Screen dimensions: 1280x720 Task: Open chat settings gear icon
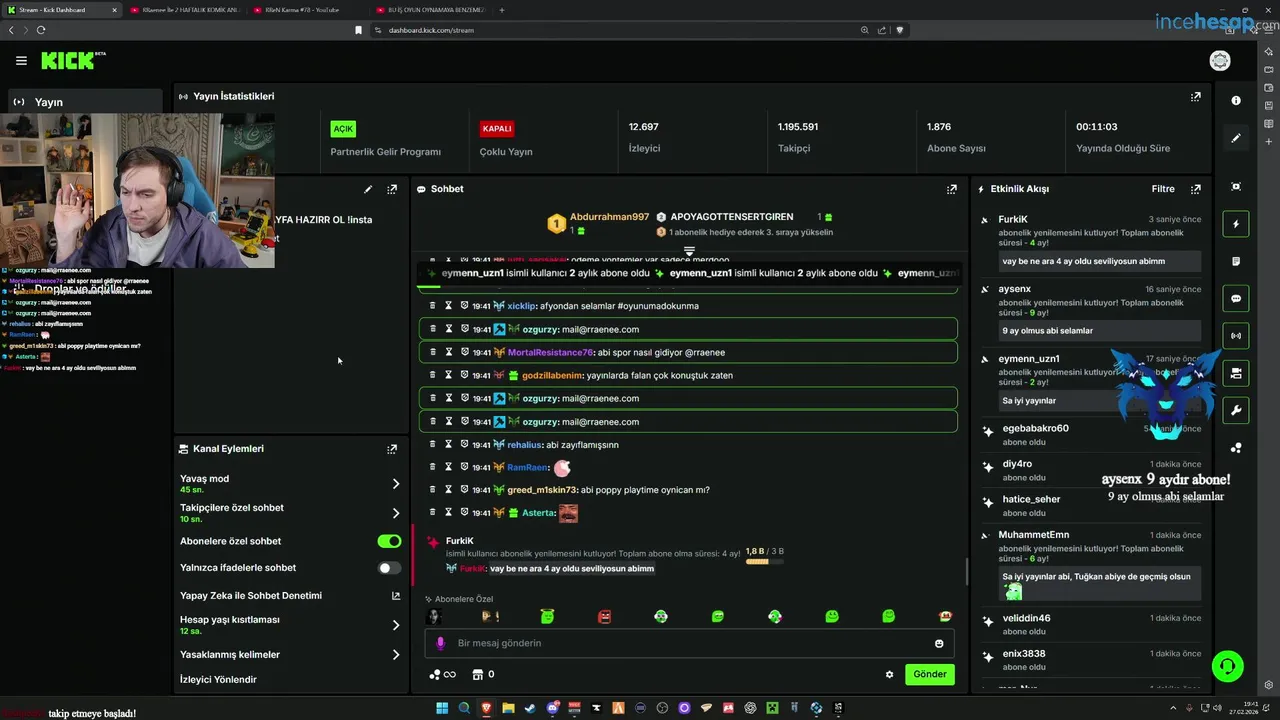point(889,674)
